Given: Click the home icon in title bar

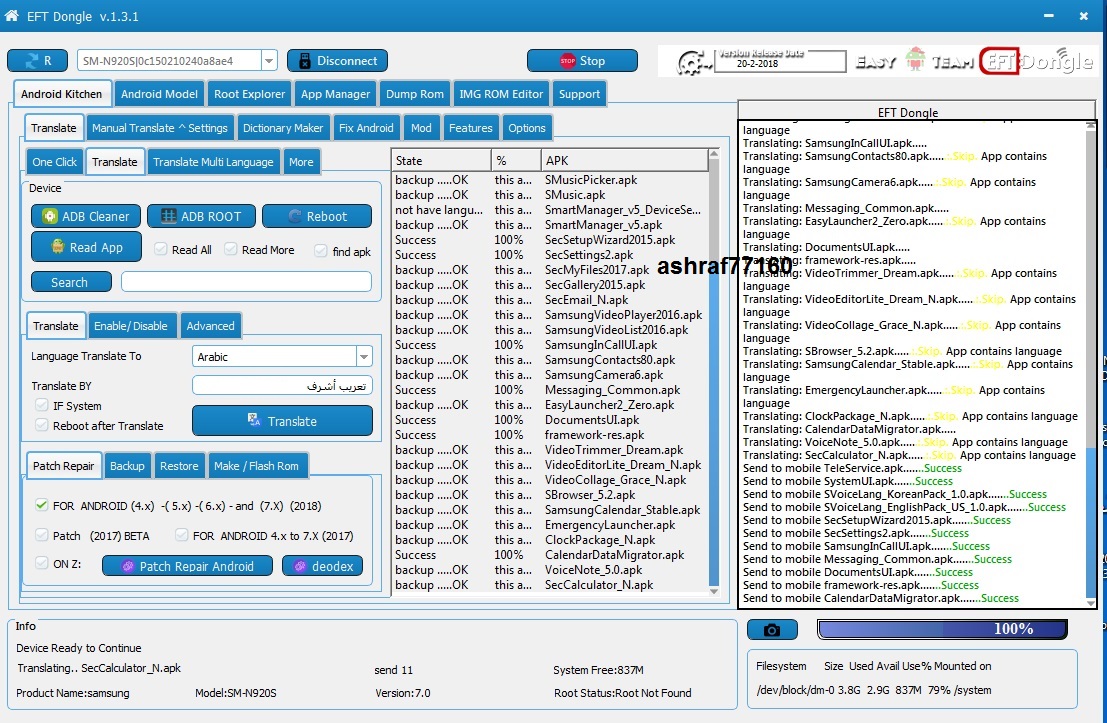Looking at the screenshot, I should point(11,16).
